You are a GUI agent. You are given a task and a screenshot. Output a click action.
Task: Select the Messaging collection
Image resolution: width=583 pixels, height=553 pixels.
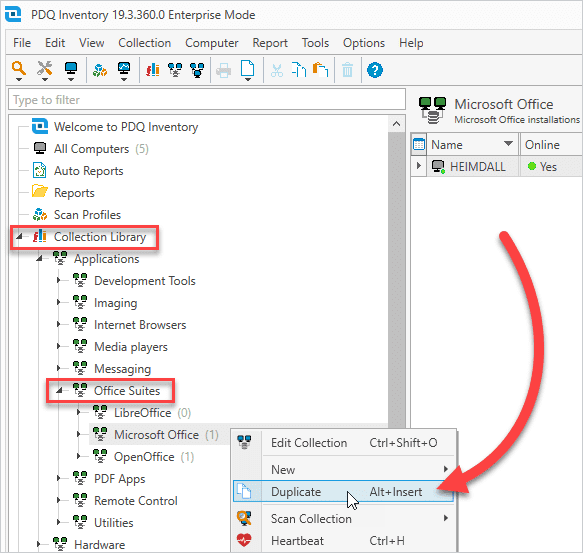point(122,369)
